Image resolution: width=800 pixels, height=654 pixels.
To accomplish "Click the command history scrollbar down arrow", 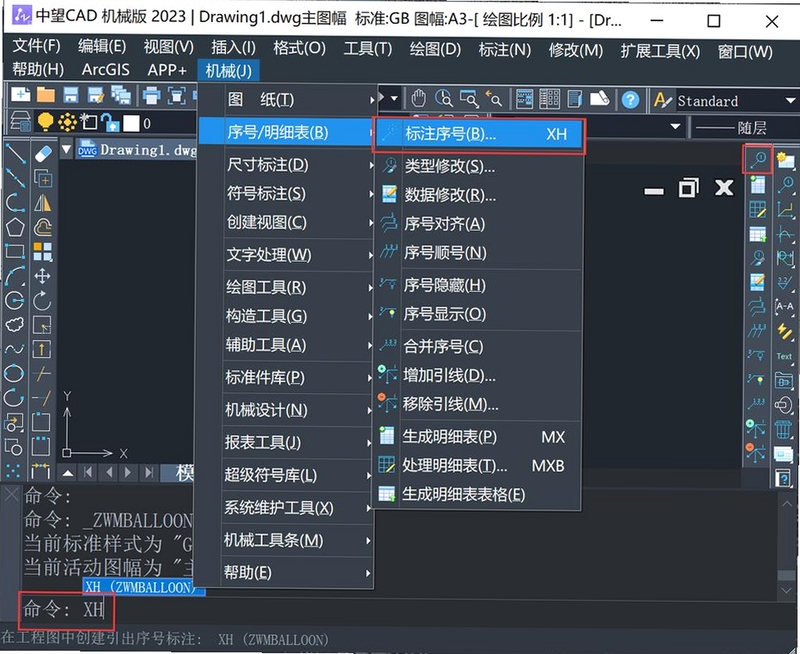I will (786, 590).
